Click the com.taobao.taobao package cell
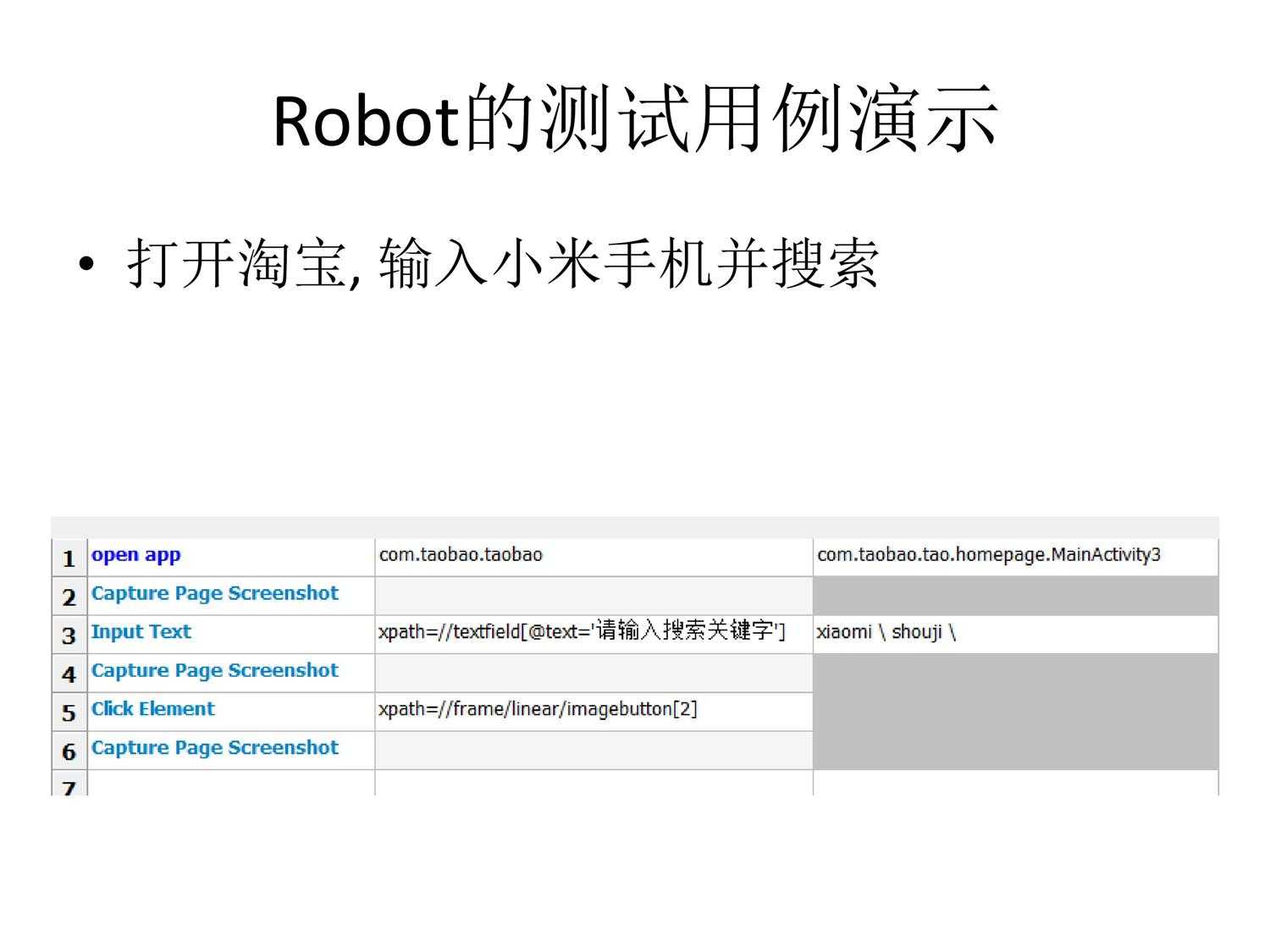1270x952 pixels. tap(594, 557)
